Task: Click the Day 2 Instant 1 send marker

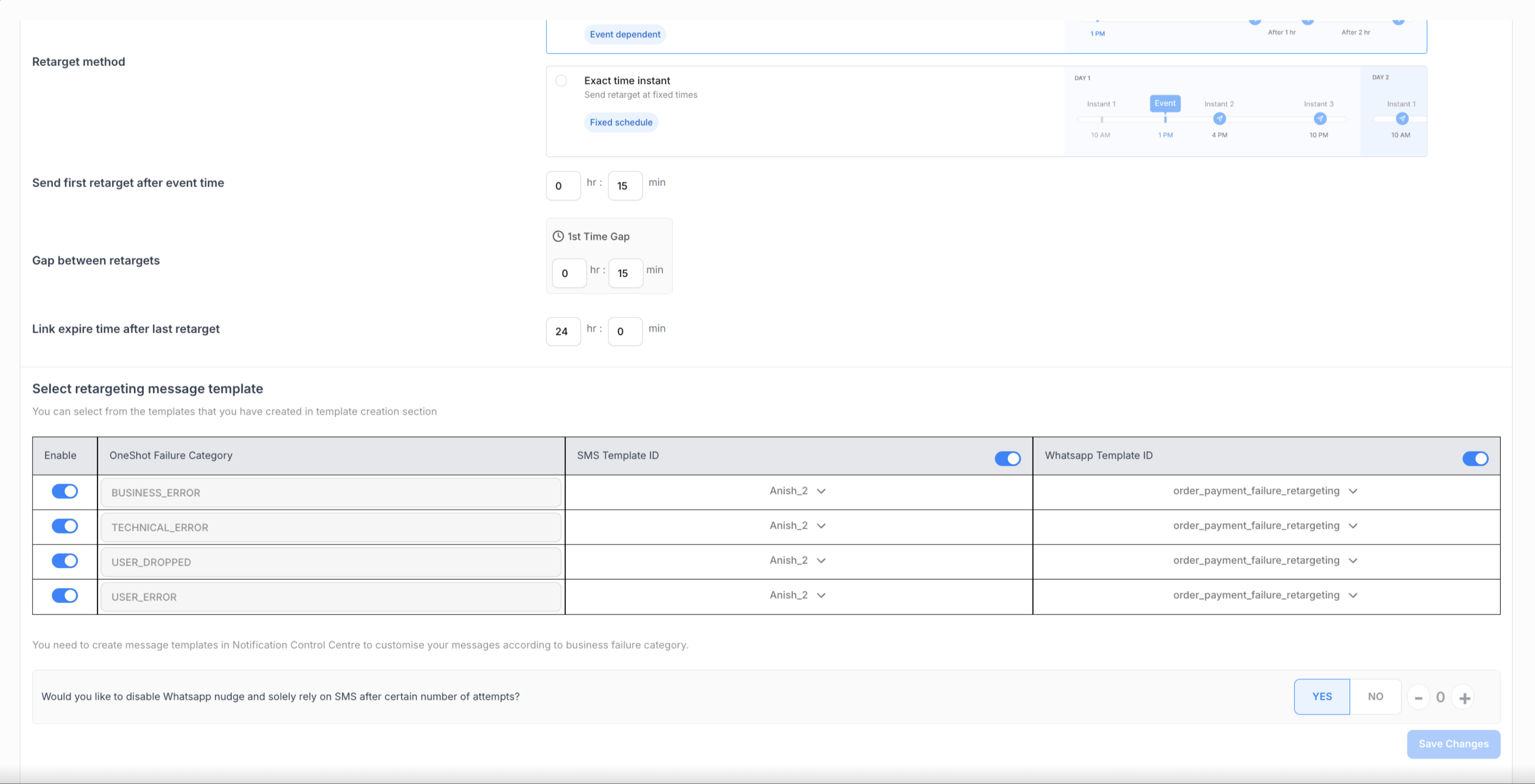Action: (1402, 118)
